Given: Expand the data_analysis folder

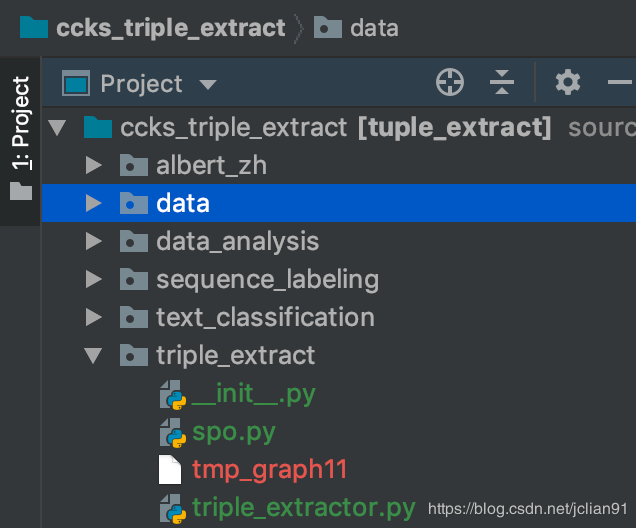Looking at the screenshot, I should coord(94,241).
